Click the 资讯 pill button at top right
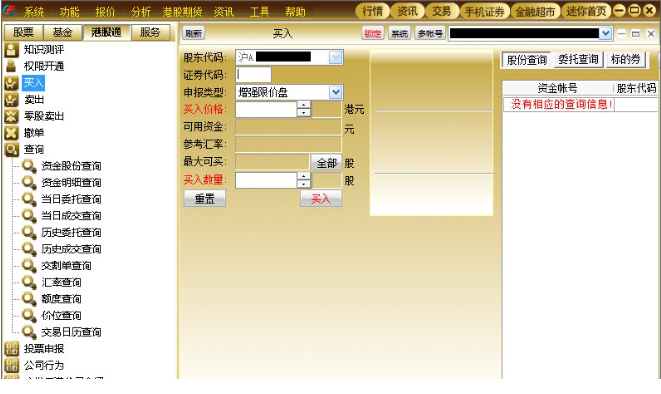Image resolution: width=661 pixels, height=394 pixels. (x=407, y=11)
